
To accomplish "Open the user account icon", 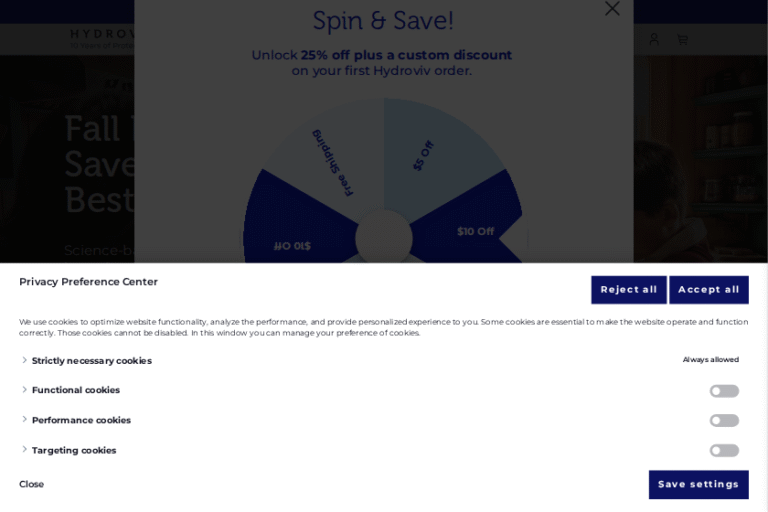I will [654, 39].
